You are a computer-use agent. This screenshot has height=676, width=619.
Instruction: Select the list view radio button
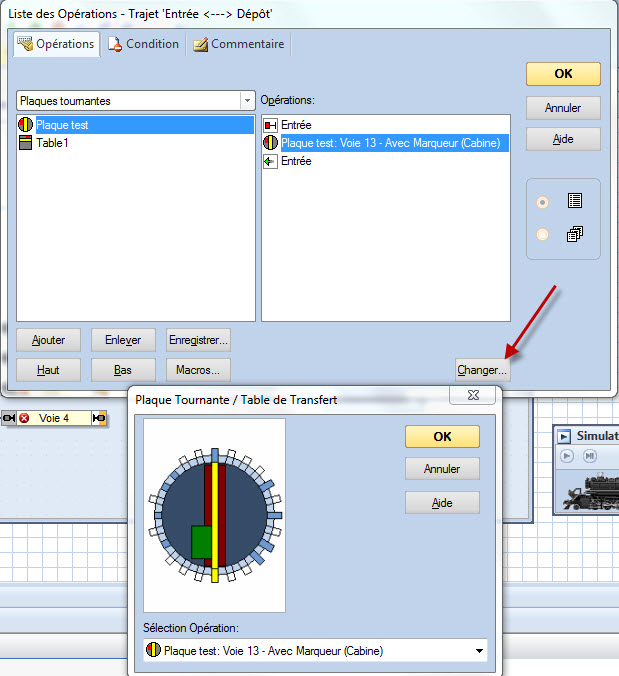[x=542, y=202]
